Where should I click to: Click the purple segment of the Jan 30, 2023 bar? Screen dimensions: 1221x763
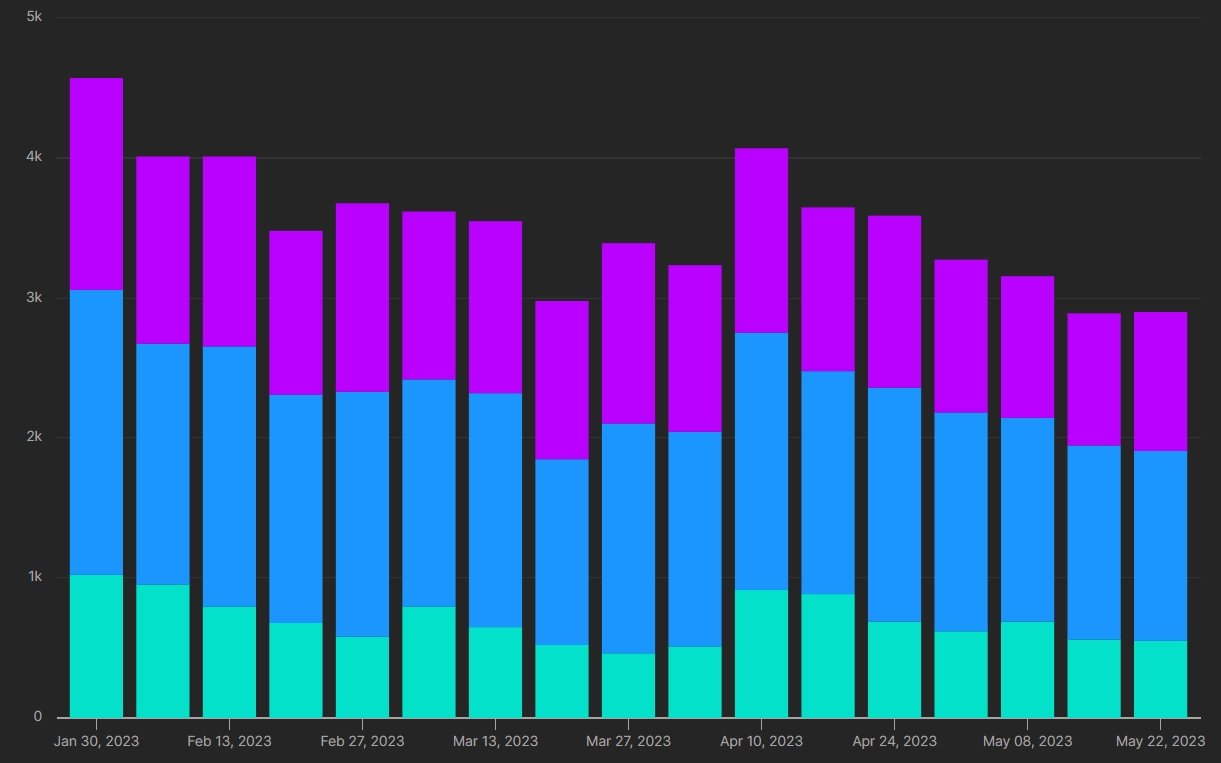click(x=96, y=184)
